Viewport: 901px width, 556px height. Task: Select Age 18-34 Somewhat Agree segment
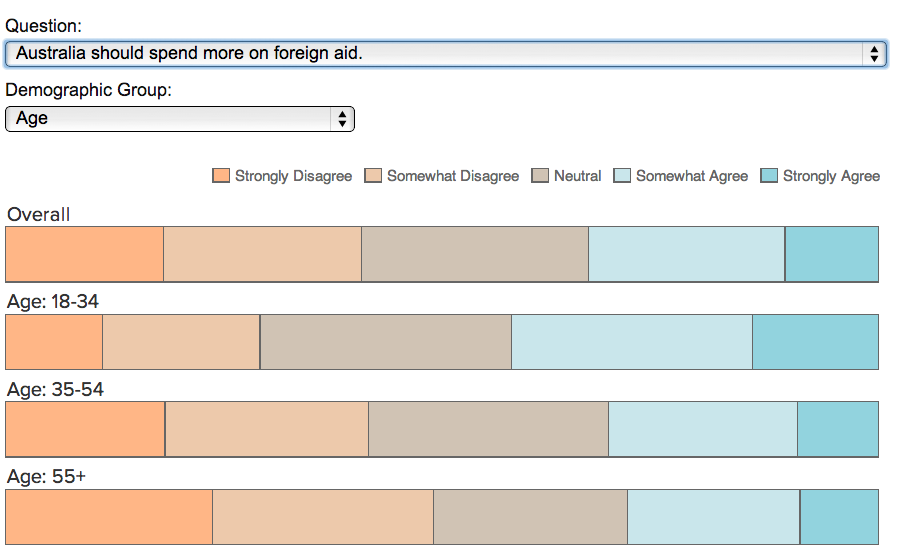[632, 342]
